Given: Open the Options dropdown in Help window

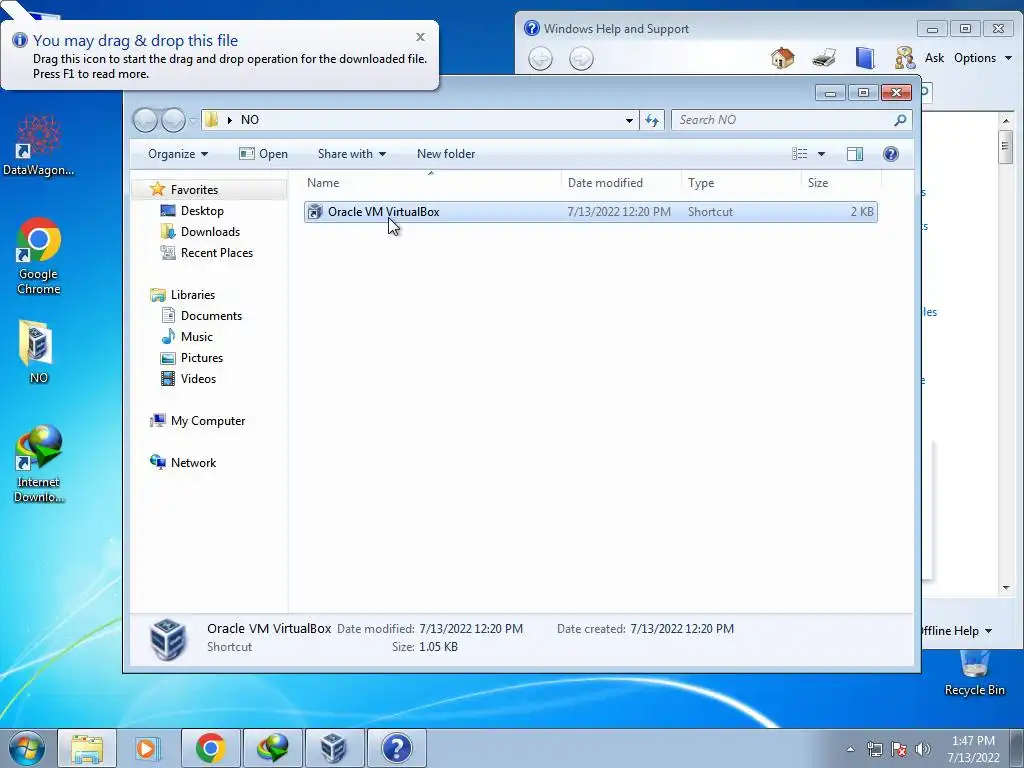Looking at the screenshot, I should point(983,58).
